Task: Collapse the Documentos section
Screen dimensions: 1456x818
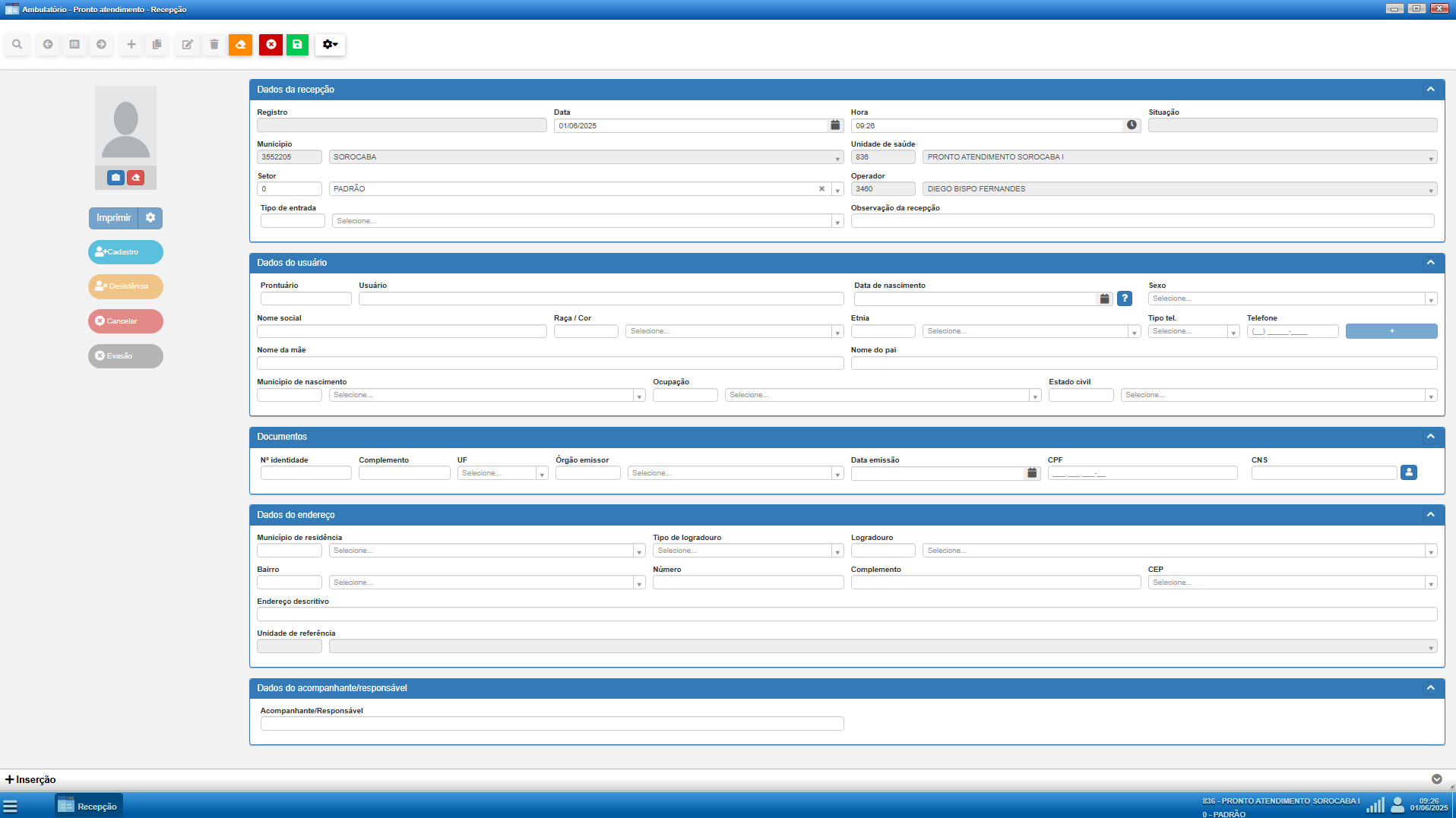Action: tap(1430, 437)
